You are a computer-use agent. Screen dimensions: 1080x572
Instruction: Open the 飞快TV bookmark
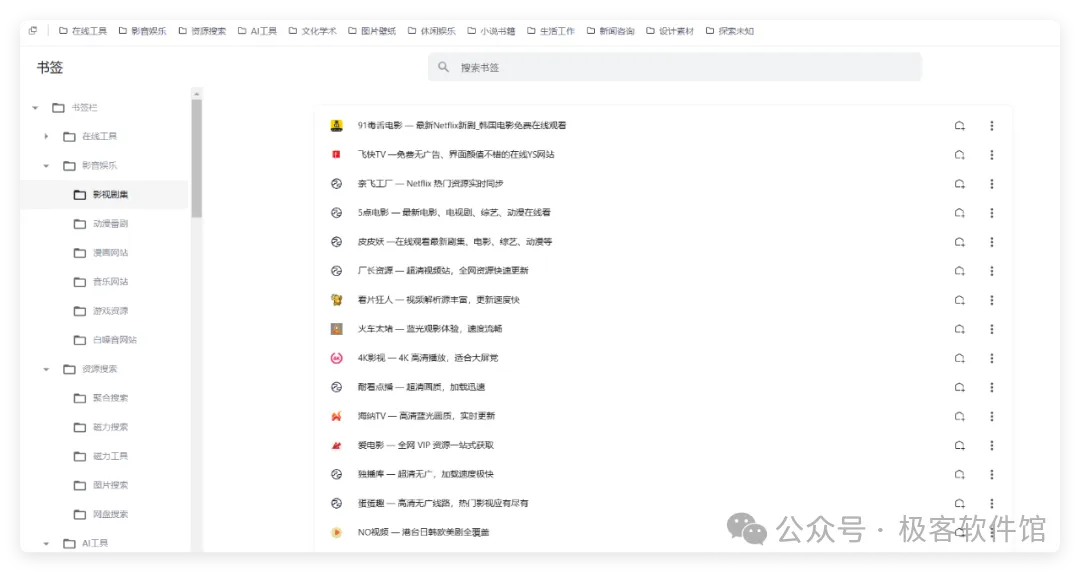[x=455, y=154]
